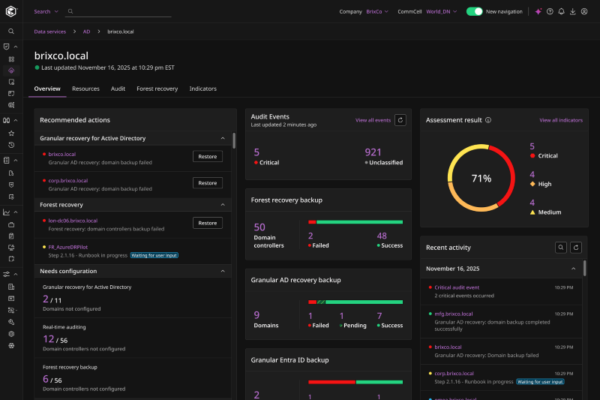Image resolution: width=600 pixels, height=400 pixels.
Task: Click the refresh icon in Recent activity
Action: pyautogui.click(x=578, y=246)
